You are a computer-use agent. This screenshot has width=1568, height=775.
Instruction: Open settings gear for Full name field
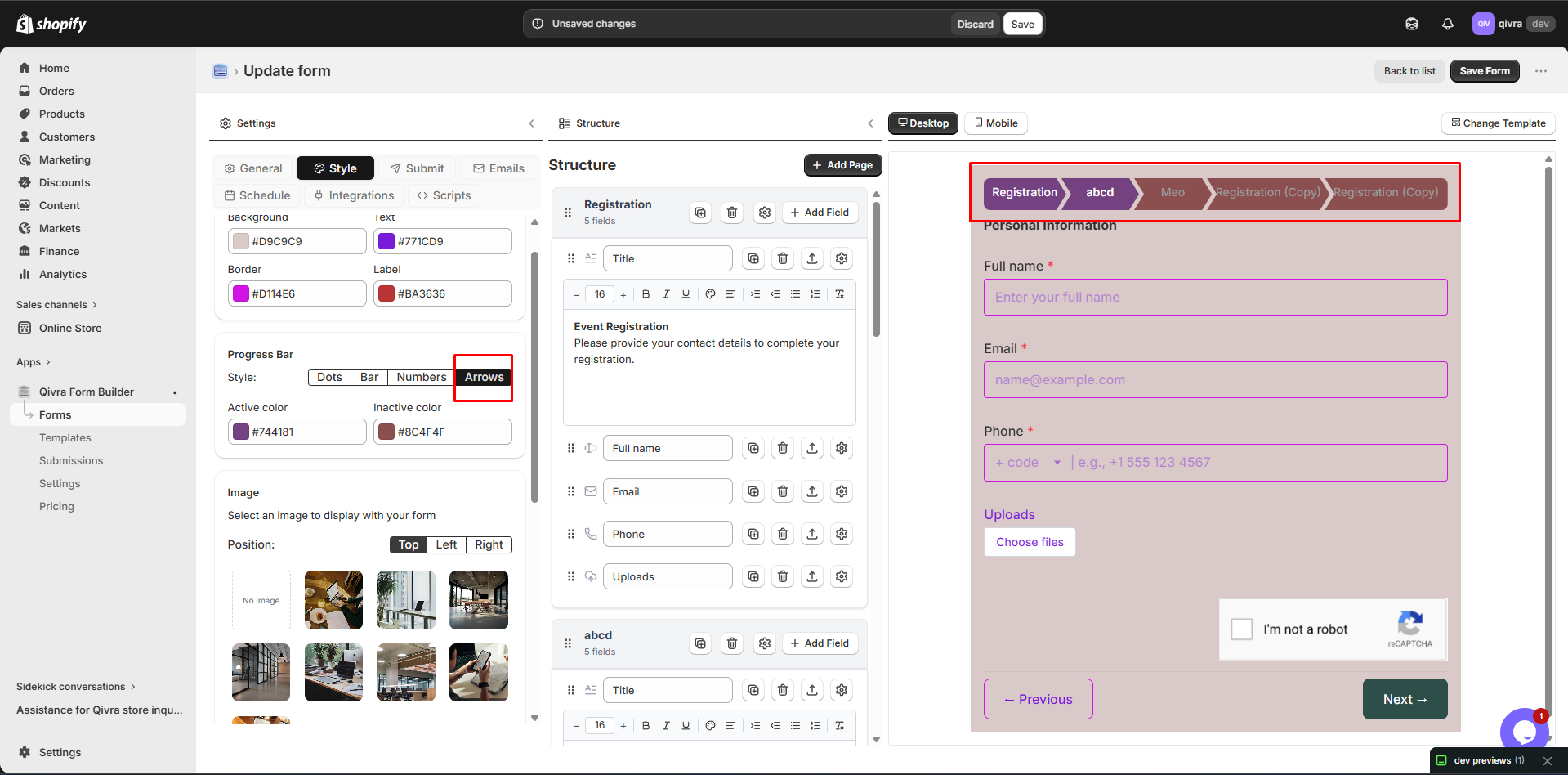842,448
